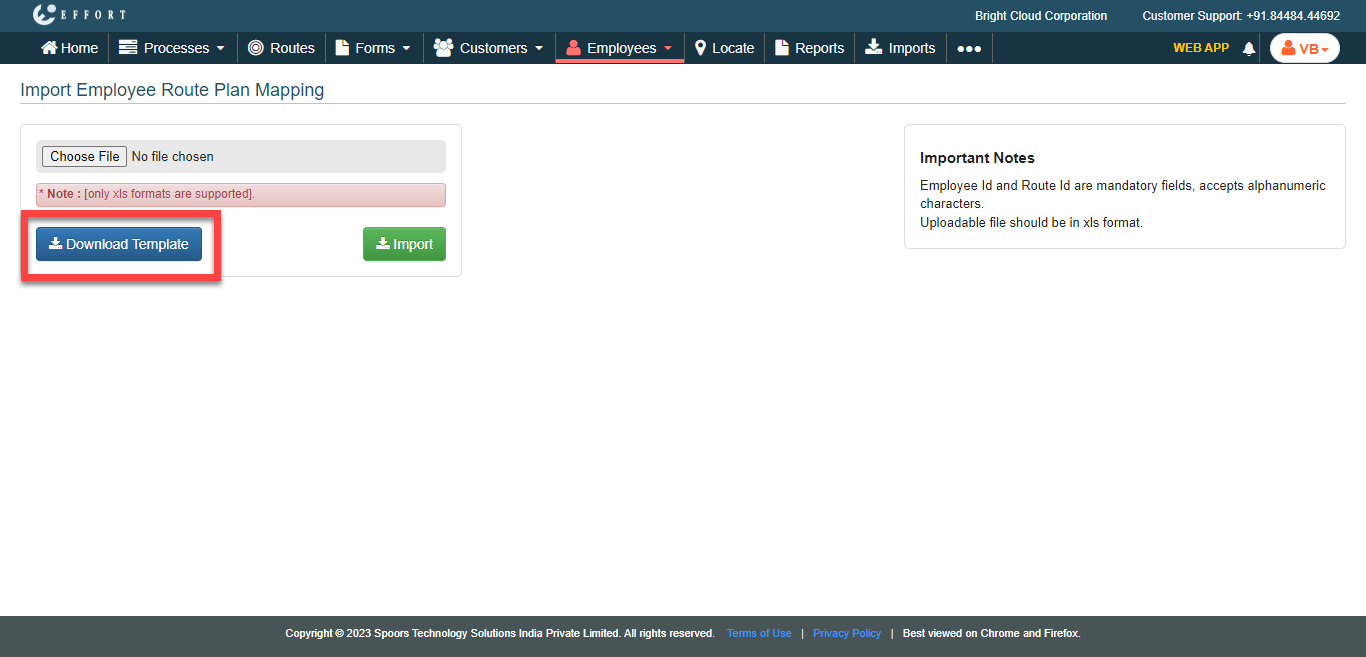
Task: Click the EFFORT logo icon
Action: tap(45, 15)
